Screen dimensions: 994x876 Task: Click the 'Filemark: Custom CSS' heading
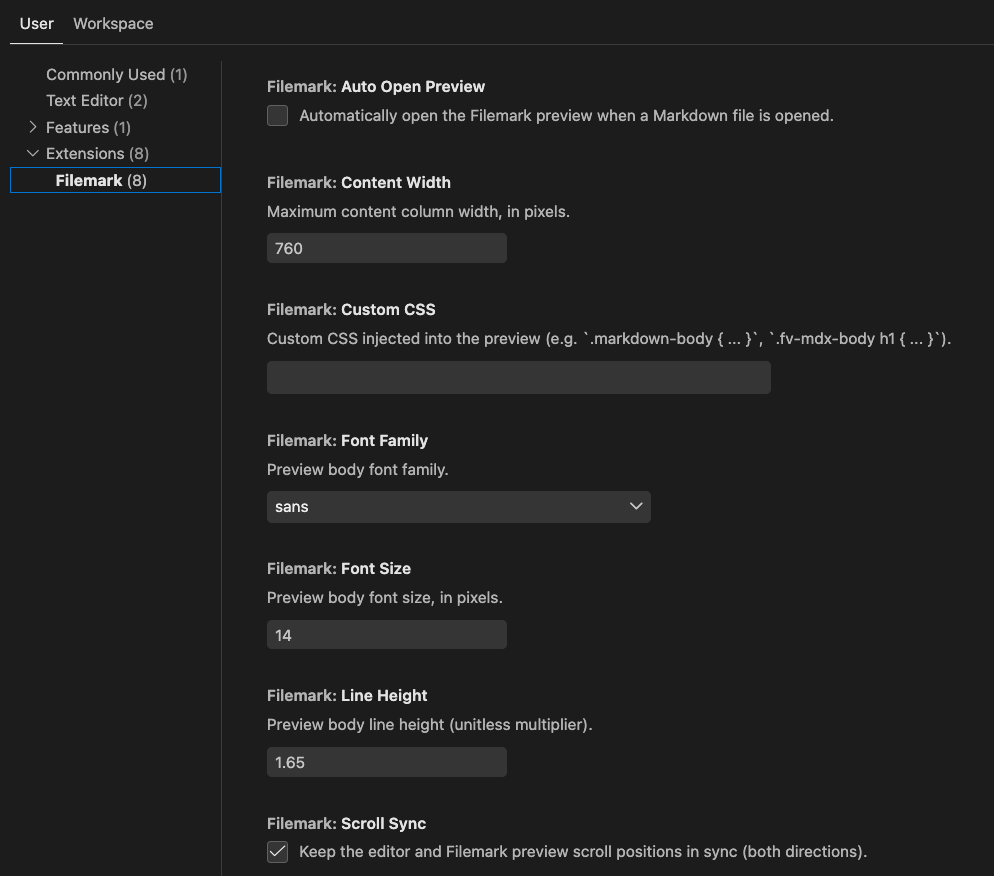coord(351,309)
